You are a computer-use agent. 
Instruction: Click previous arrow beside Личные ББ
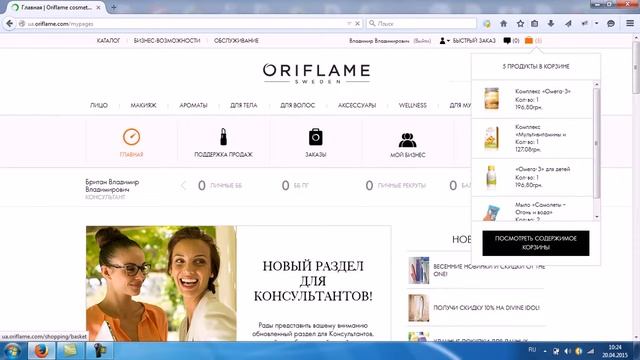pyautogui.click(x=183, y=186)
